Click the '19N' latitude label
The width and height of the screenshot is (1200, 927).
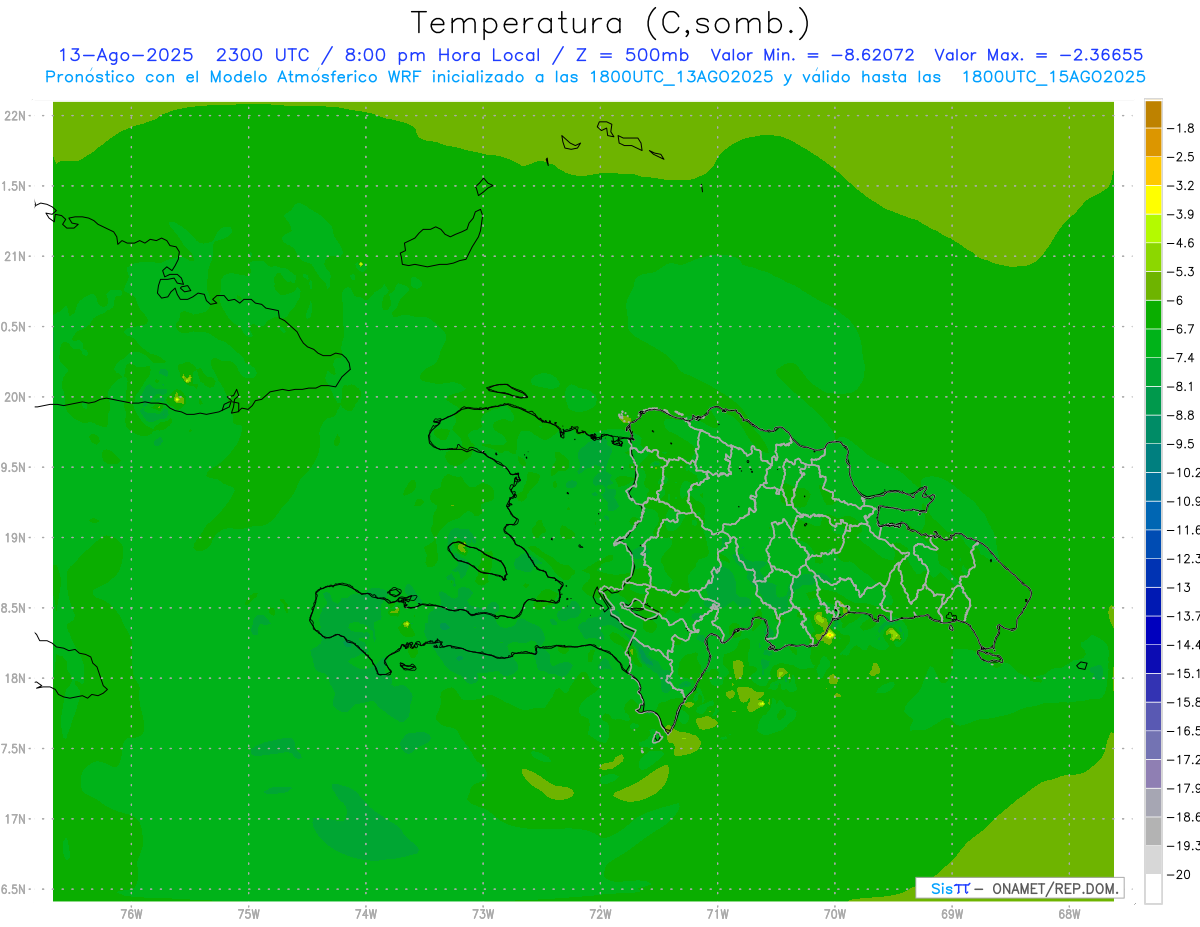pyautogui.click(x=16, y=538)
